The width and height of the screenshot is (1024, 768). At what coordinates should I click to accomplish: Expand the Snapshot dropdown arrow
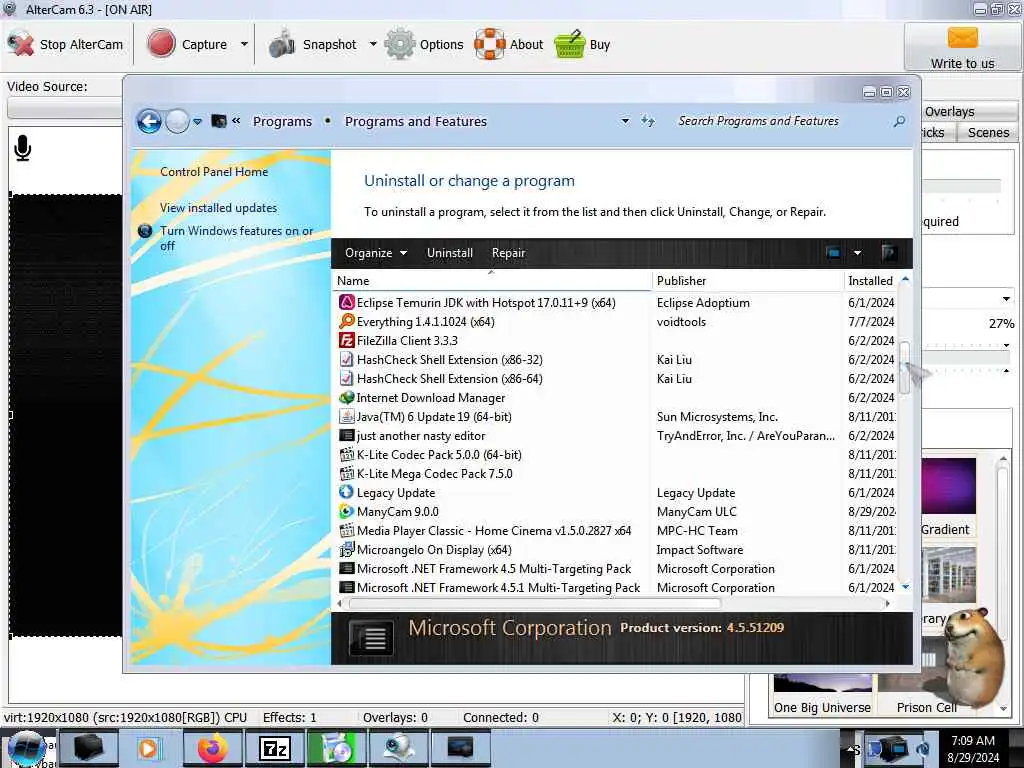(x=373, y=44)
